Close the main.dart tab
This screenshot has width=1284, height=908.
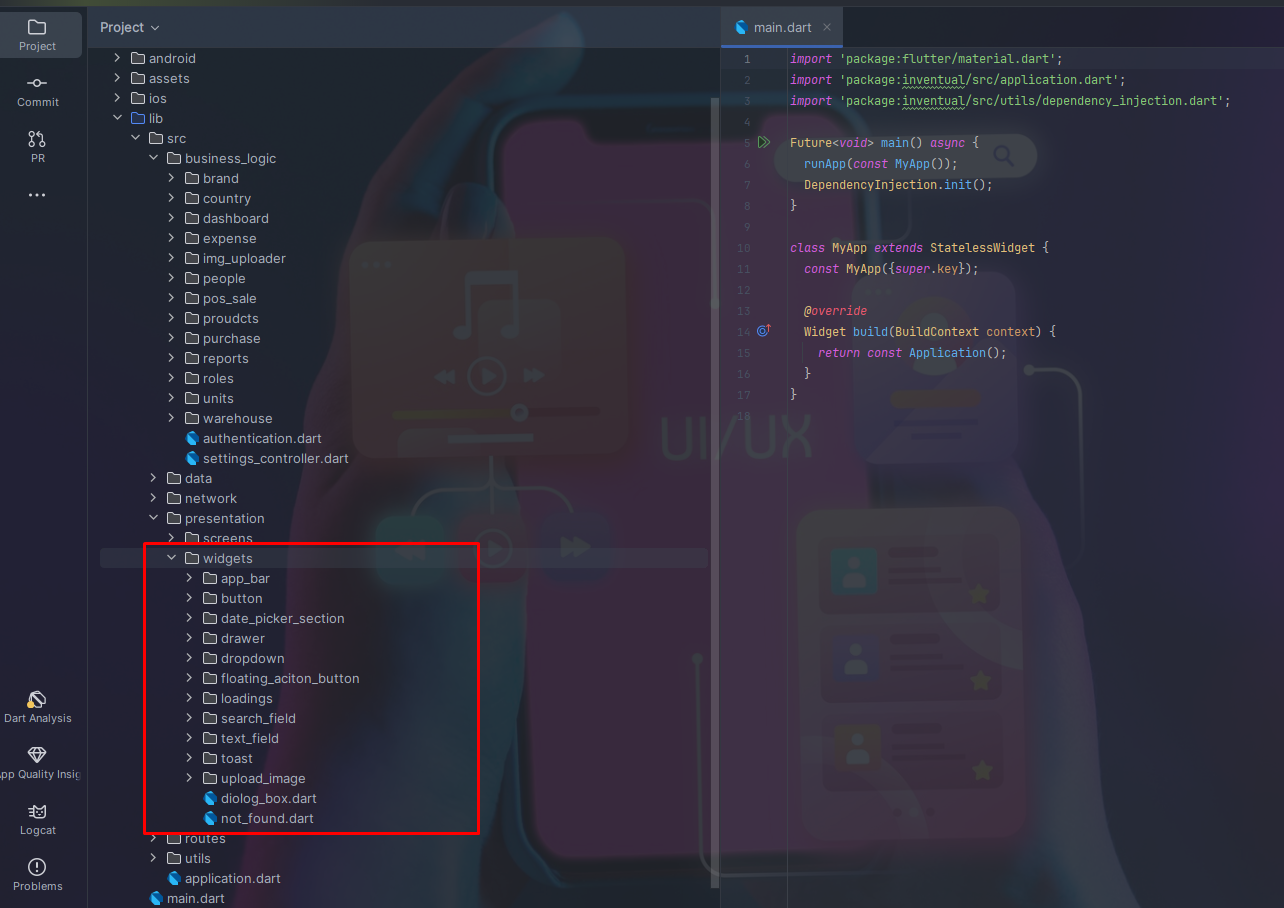click(827, 28)
